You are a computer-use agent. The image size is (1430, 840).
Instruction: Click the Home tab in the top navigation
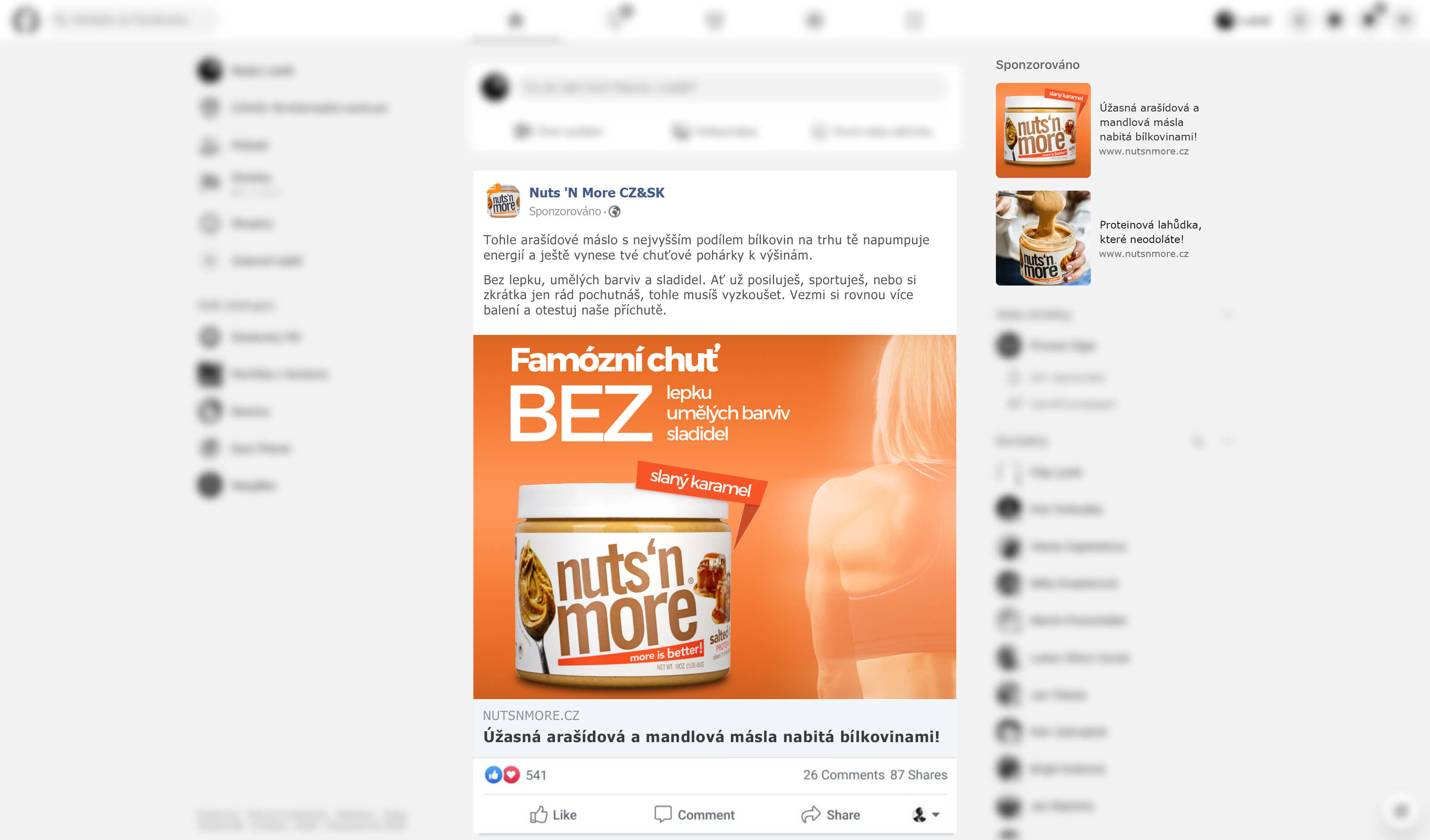point(515,20)
